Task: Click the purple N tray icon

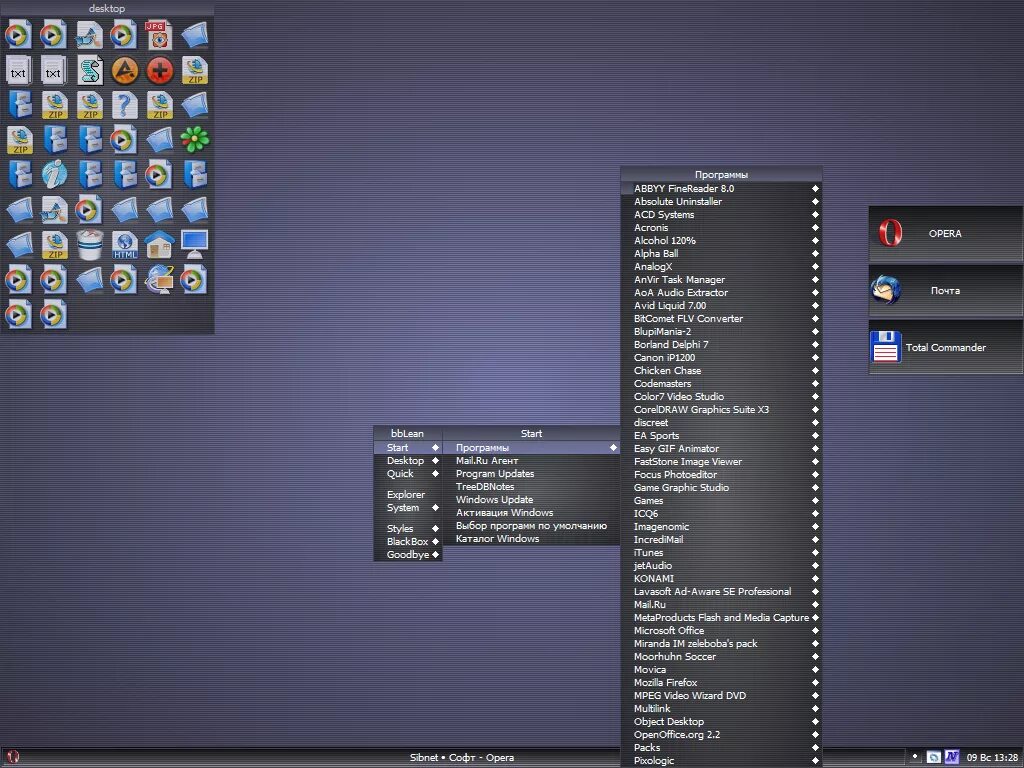Action: (x=952, y=757)
